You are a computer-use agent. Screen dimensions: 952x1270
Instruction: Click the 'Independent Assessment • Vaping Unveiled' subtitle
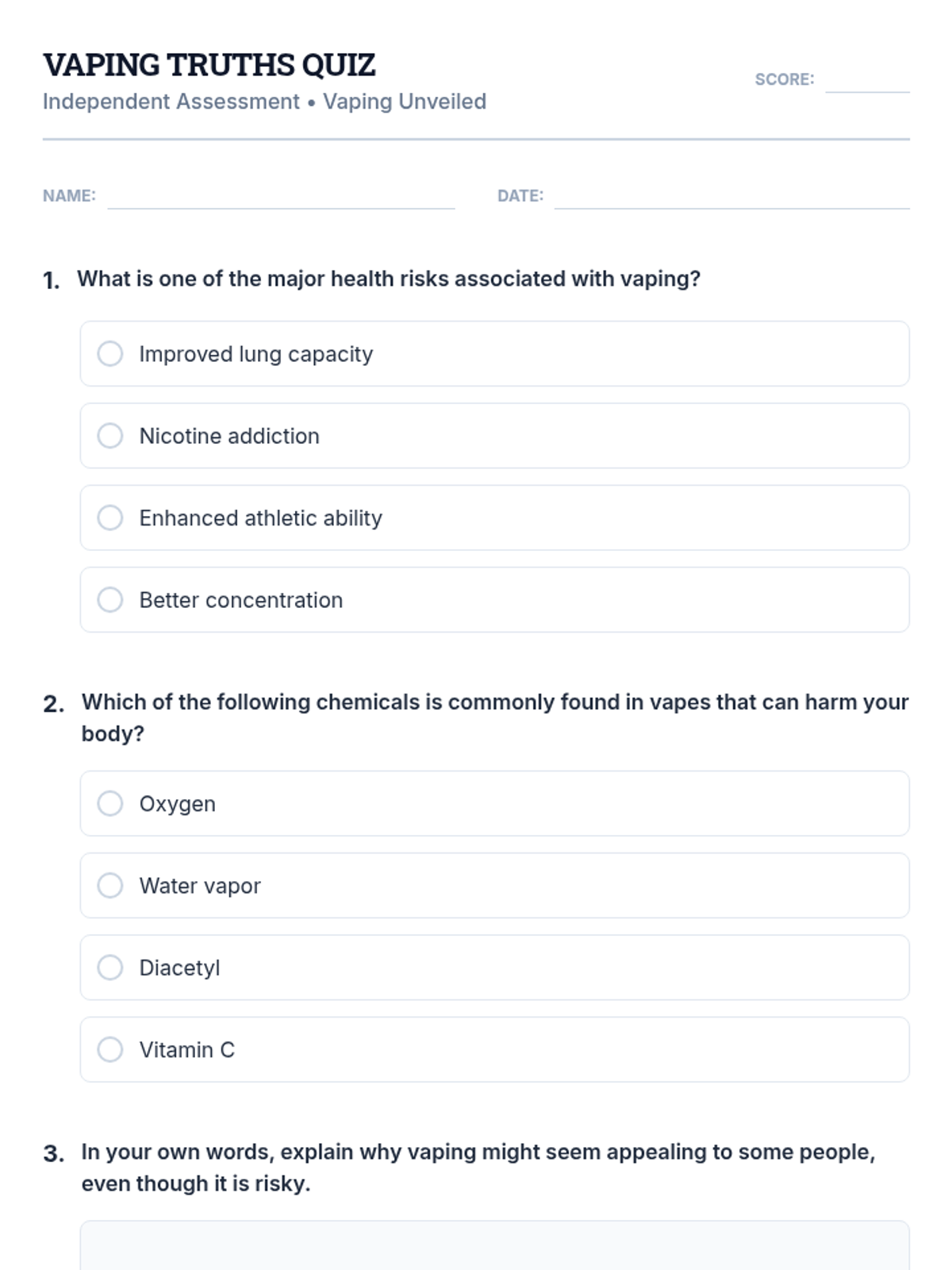pyautogui.click(x=264, y=102)
